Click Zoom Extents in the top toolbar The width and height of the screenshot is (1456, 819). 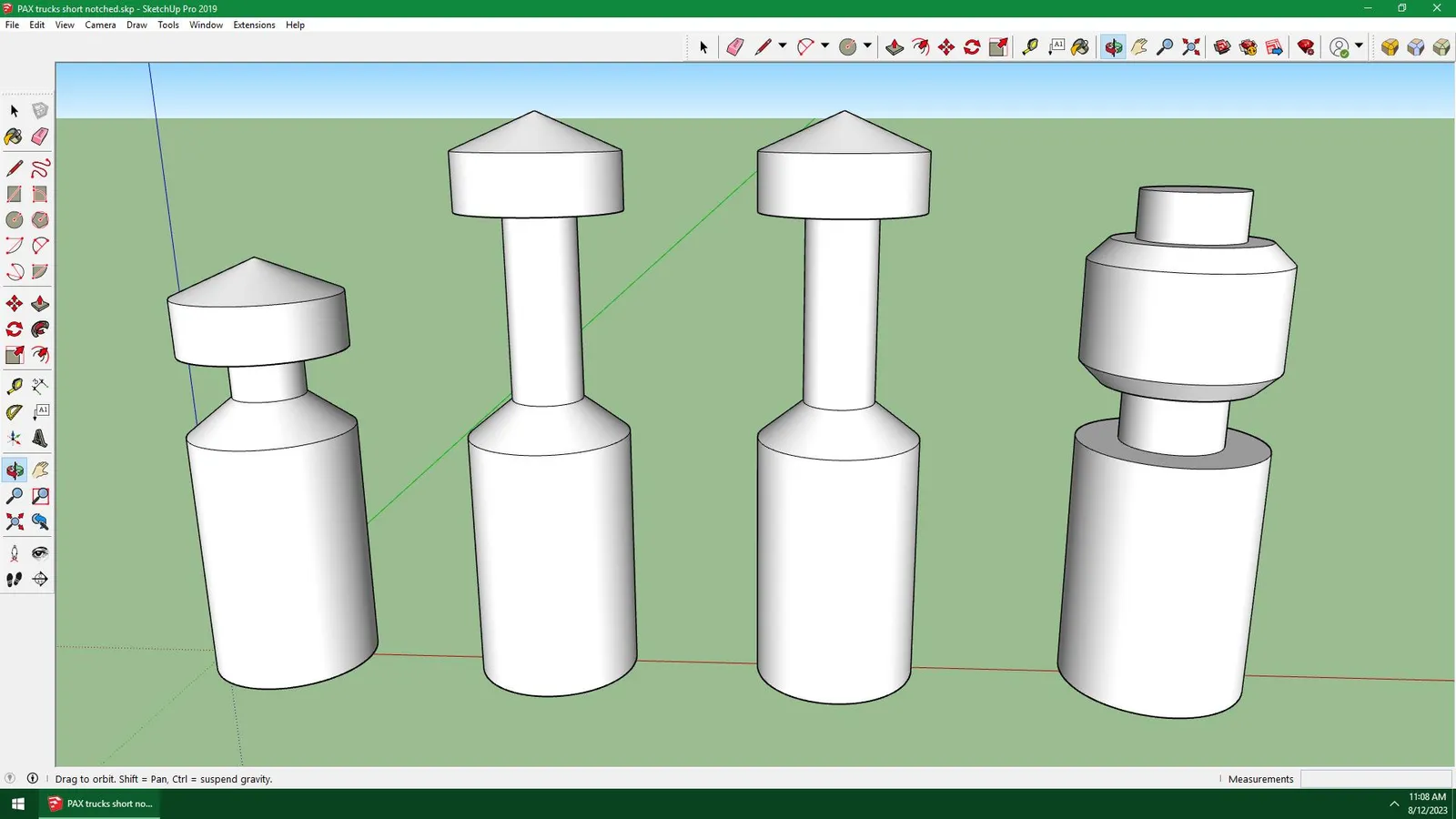[x=1191, y=47]
